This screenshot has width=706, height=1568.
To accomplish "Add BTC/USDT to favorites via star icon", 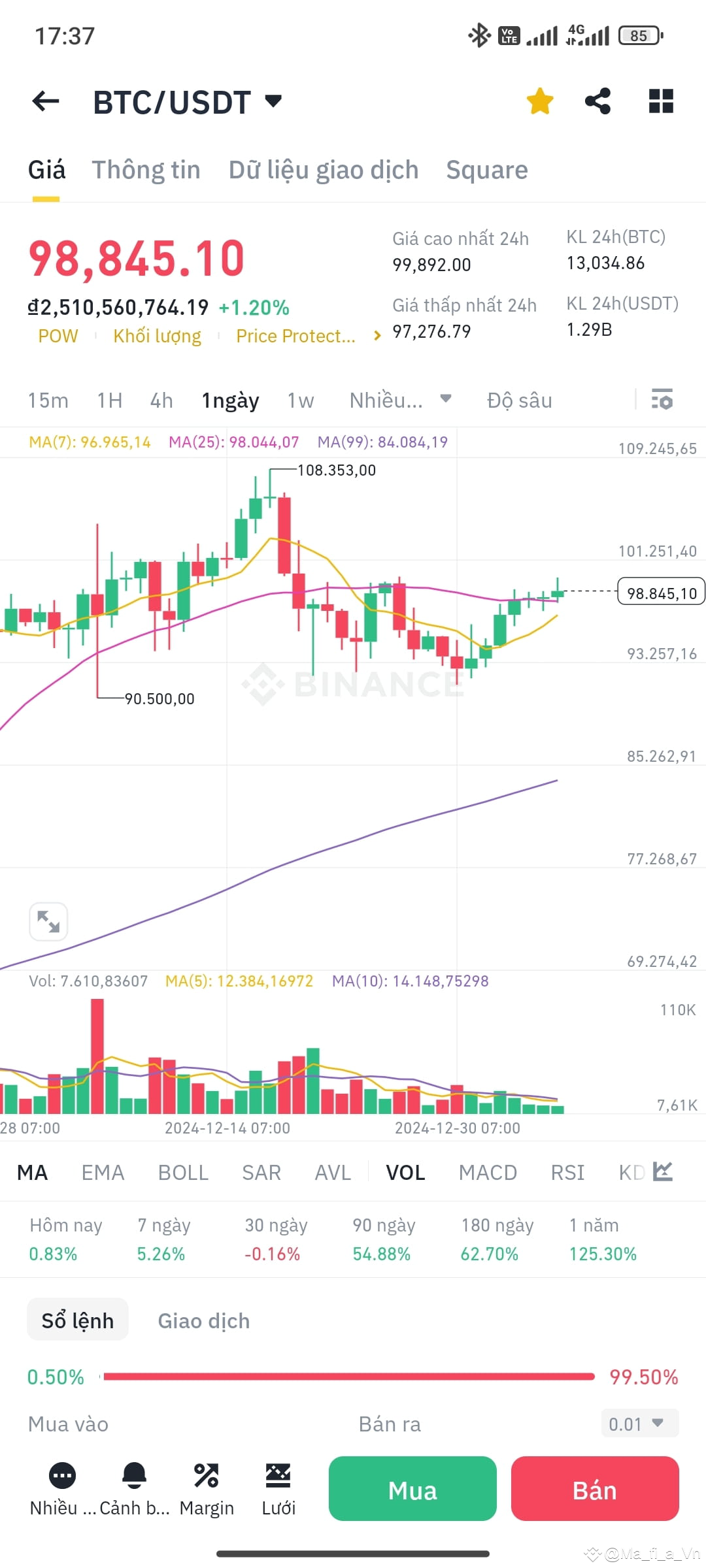I will tap(539, 101).
